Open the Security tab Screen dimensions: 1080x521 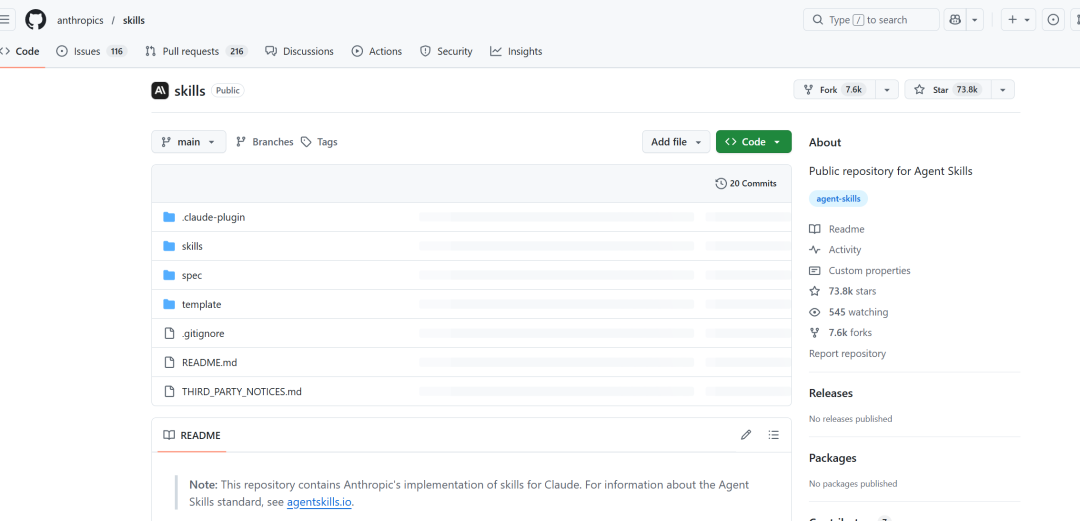coord(446,51)
